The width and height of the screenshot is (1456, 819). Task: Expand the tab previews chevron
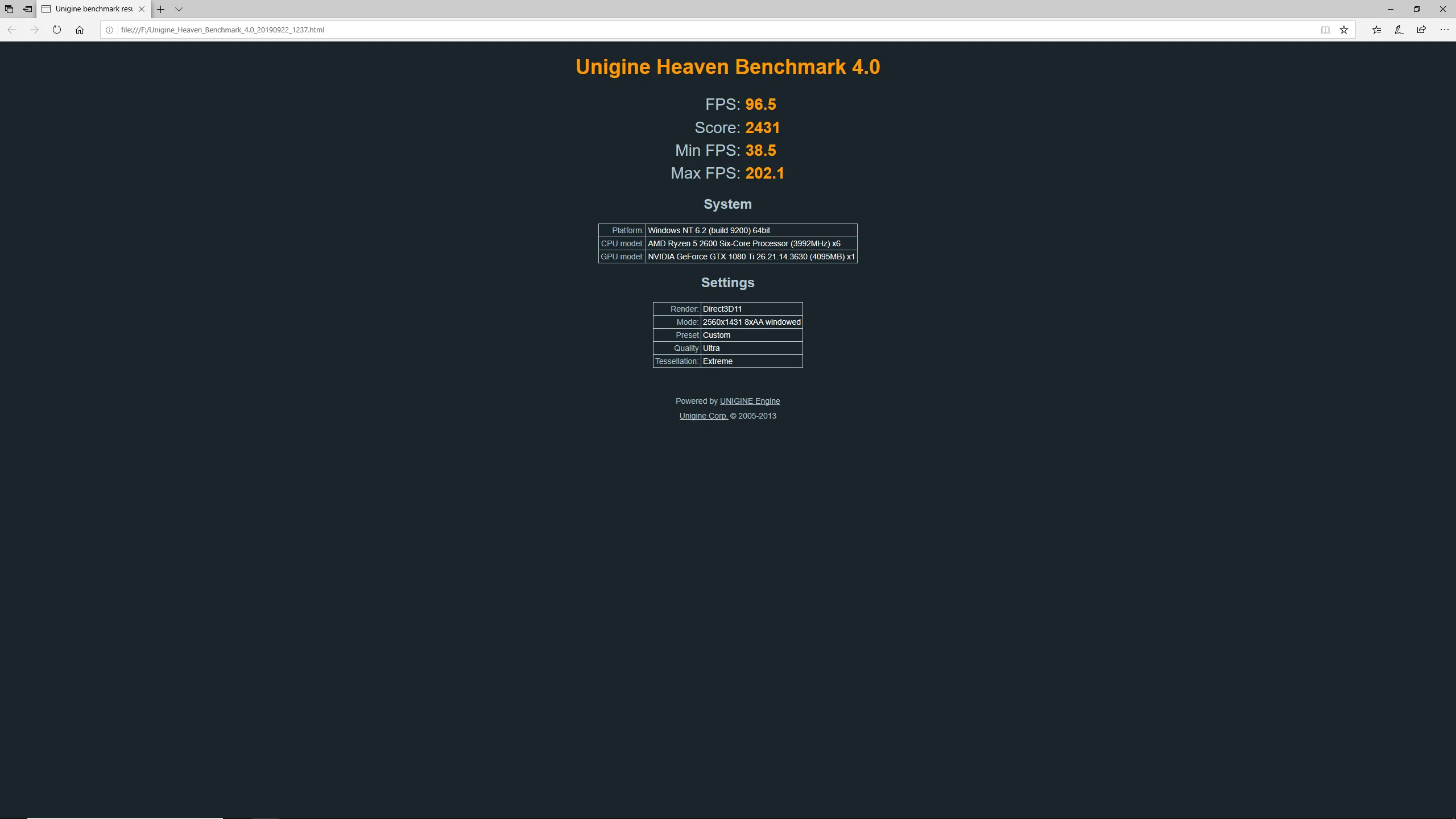tap(179, 9)
